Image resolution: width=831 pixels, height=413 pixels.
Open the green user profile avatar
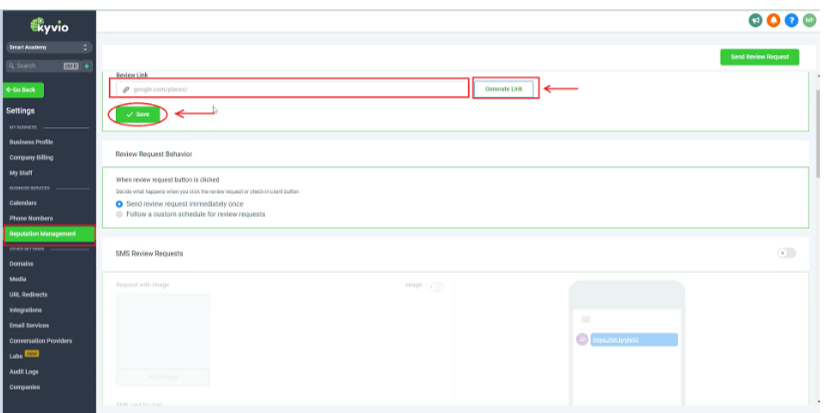pyautogui.click(x=809, y=20)
